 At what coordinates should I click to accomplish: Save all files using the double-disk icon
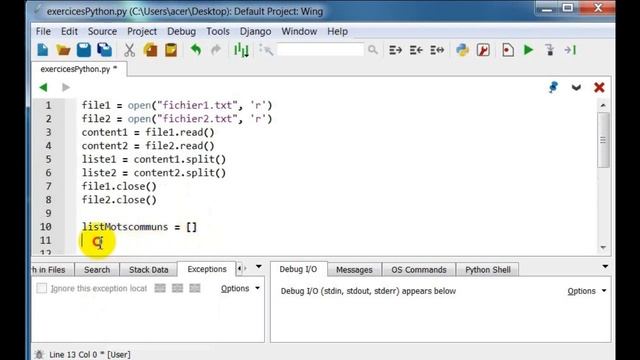(104, 50)
